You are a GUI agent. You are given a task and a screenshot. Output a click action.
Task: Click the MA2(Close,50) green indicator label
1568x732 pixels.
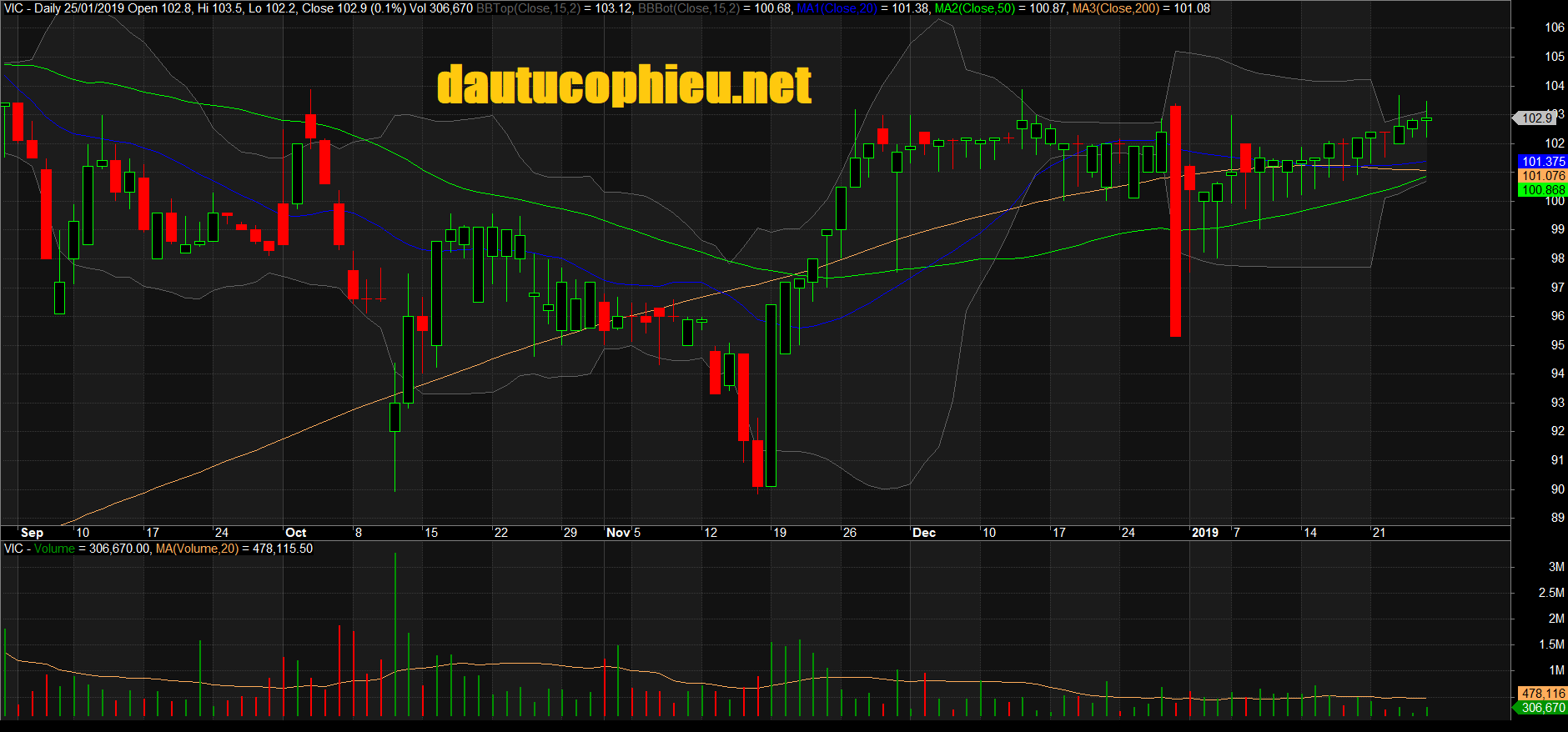974,8
